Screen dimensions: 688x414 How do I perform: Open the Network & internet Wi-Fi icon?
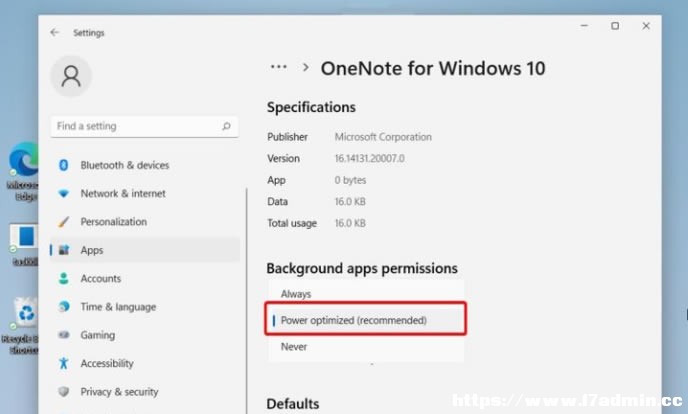click(x=64, y=193)
